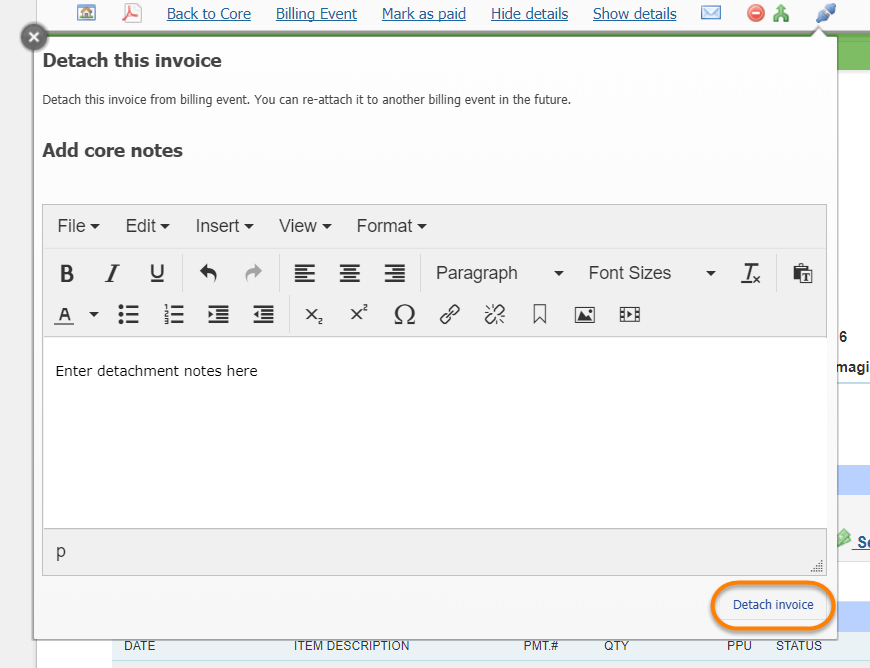Follow the Back to Core link
Image resolution: width=870 pixels, height=668 pixels.
(209, 14)
